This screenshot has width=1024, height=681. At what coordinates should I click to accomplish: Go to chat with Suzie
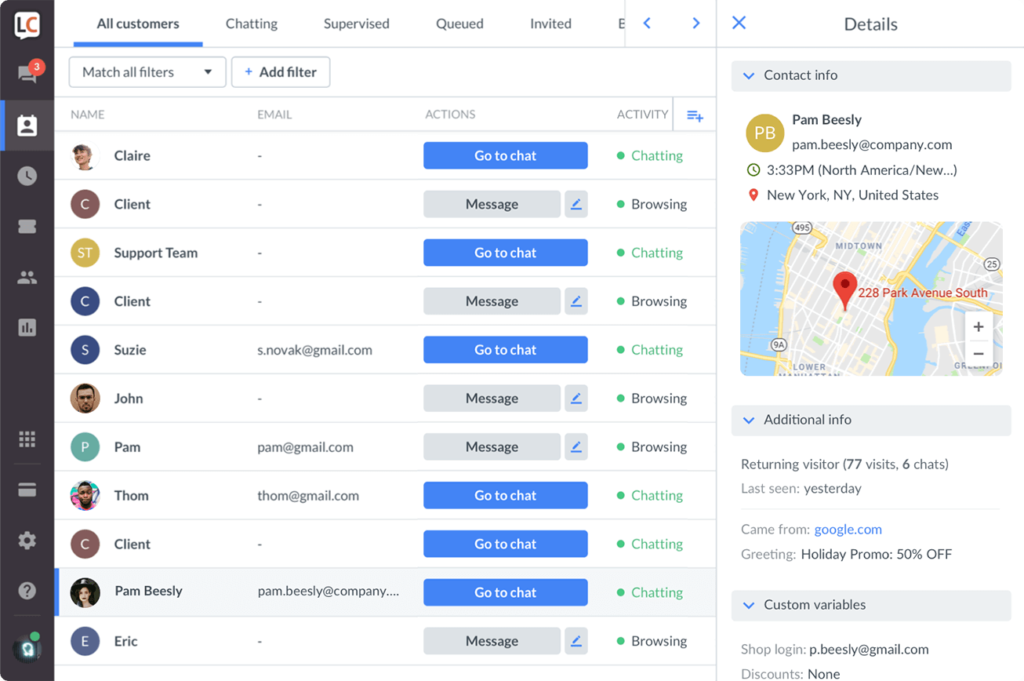tap(505, 349)
